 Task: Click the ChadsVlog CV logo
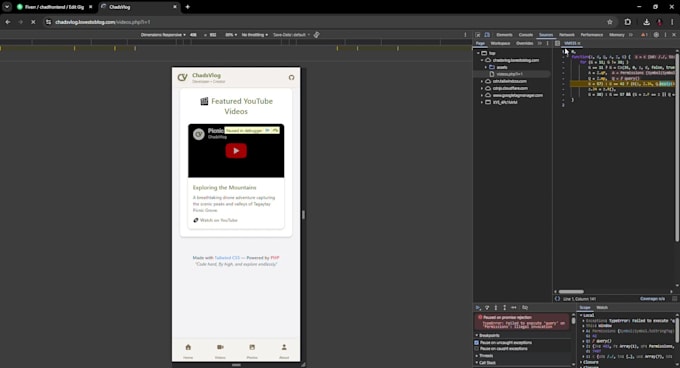pyautogui.click(x=182, y=78)
